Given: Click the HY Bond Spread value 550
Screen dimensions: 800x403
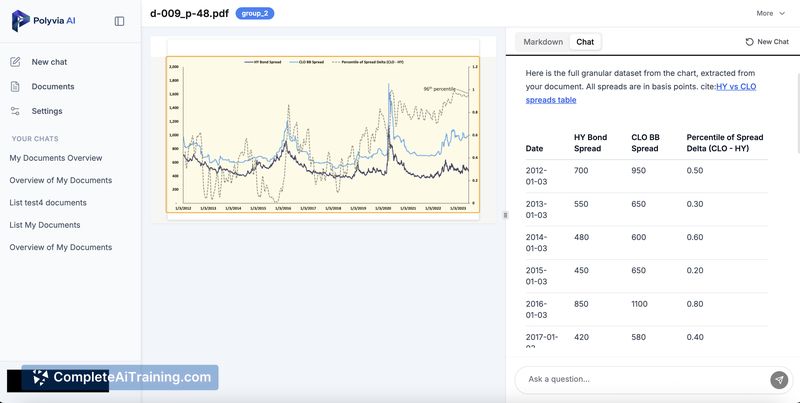Looking at the screenshot, I should [x=581, y=204].
